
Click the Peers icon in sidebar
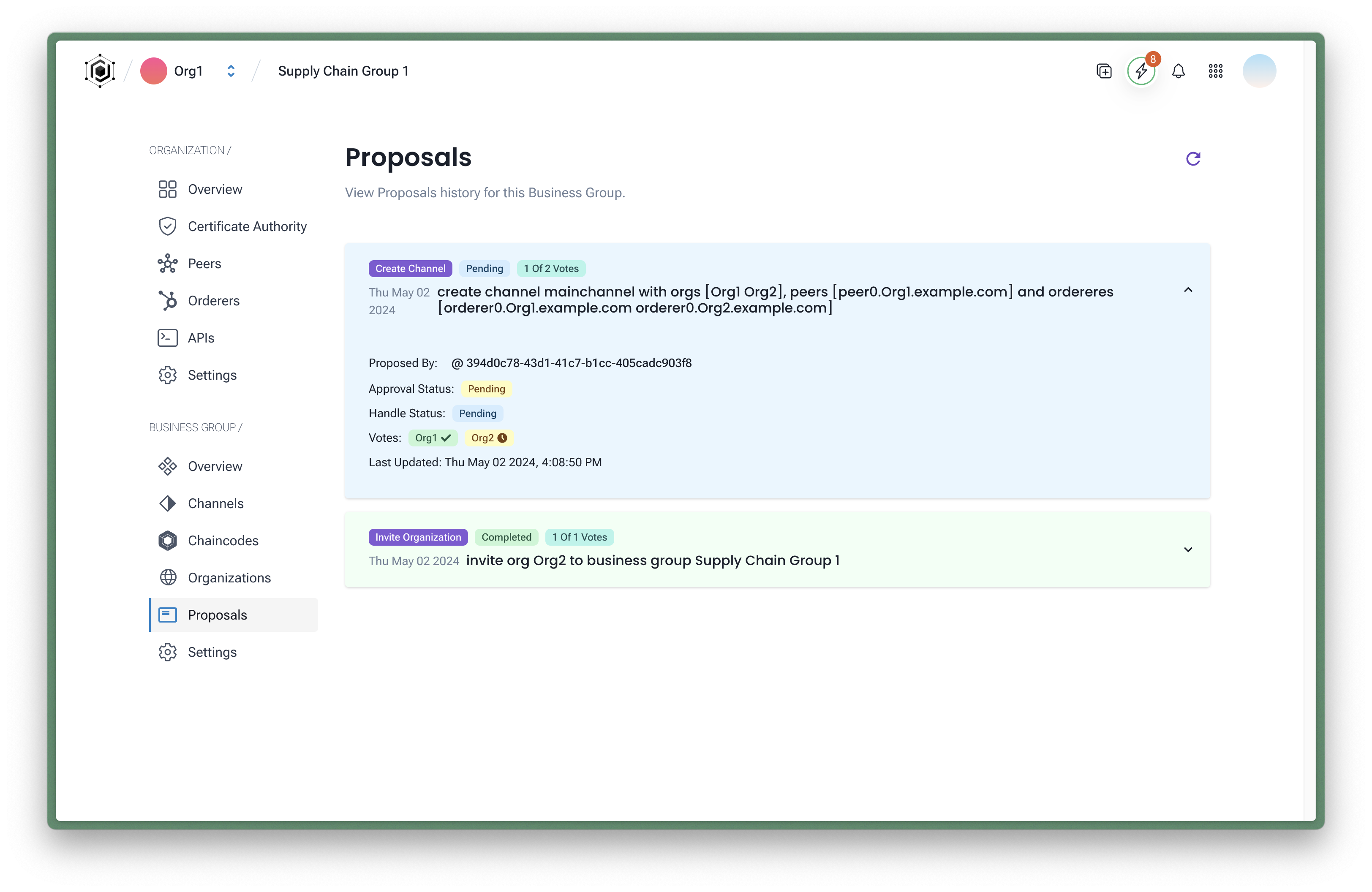167,263
